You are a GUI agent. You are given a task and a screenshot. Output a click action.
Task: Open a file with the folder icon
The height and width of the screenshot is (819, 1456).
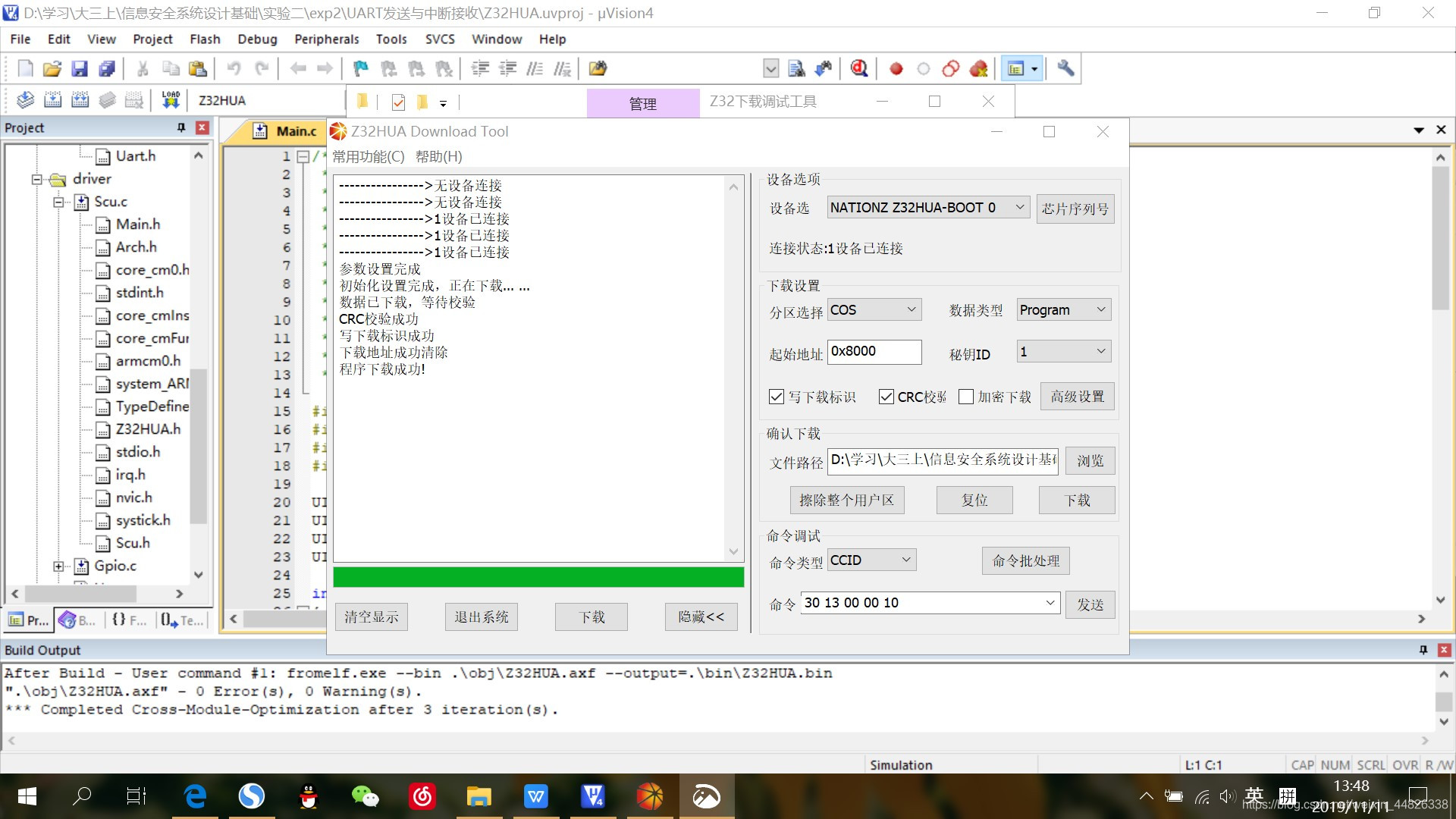[52, 69]
